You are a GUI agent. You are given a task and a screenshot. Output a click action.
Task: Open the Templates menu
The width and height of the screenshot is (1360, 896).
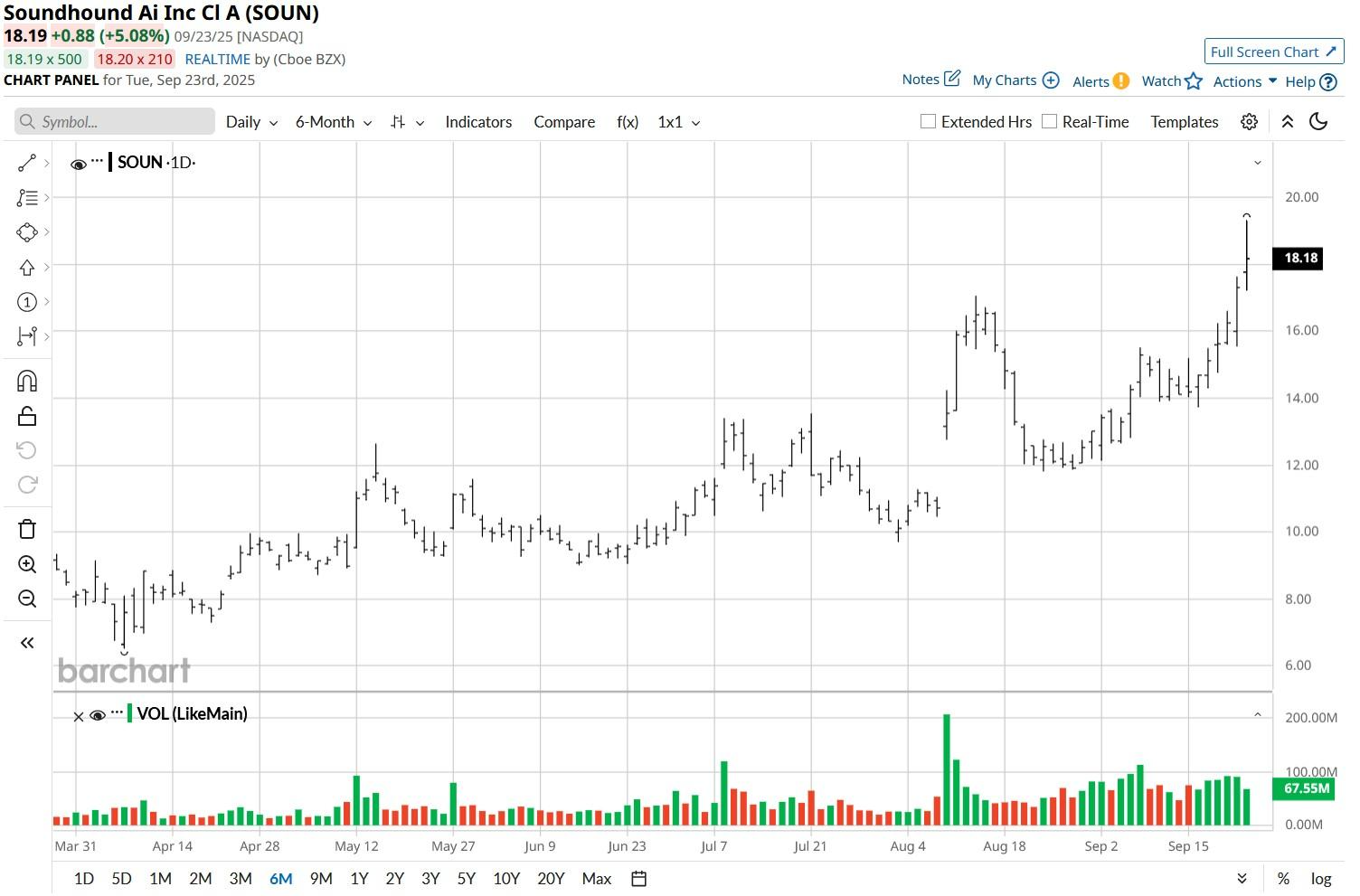pos(1184,122)
